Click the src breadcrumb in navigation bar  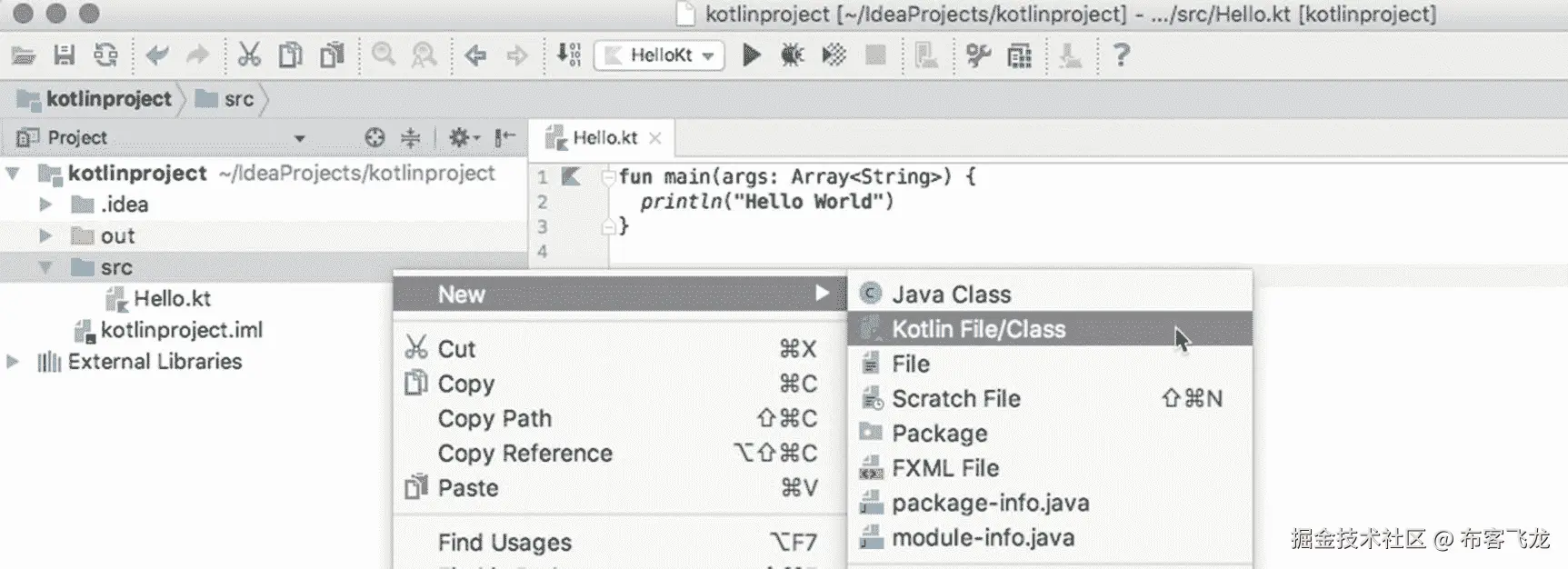(x=238, y=99)
